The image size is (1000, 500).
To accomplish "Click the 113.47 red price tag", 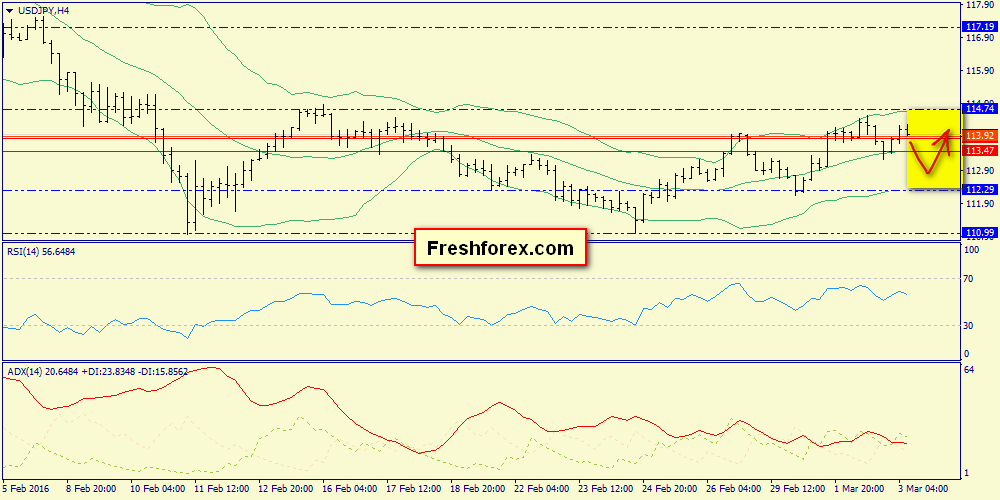I will click(979, 151).
